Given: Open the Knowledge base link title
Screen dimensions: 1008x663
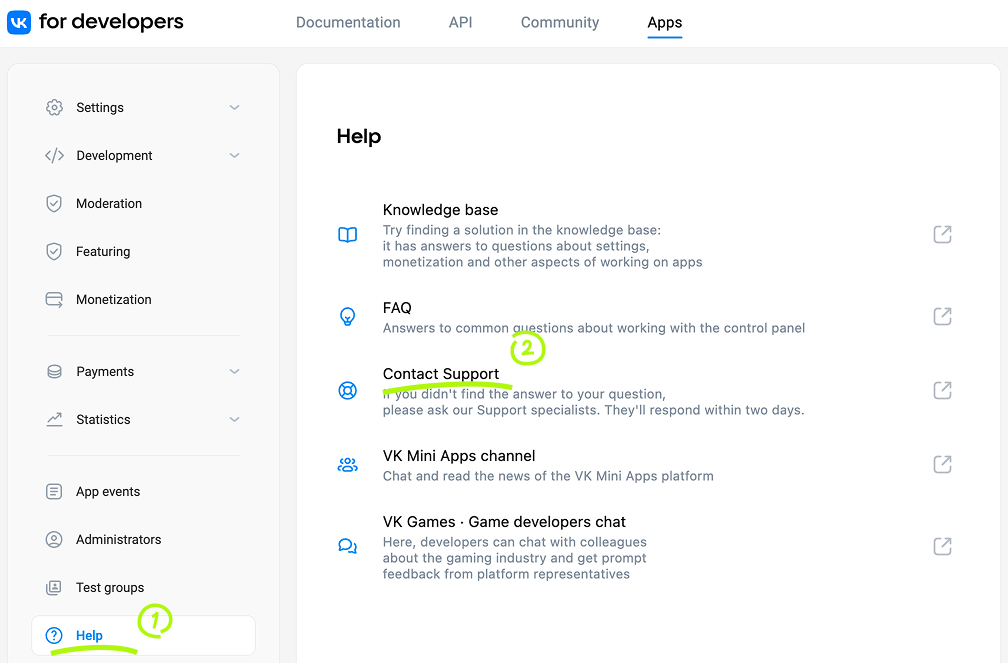Looking at the screenshot, I should click(x=440, y=210).
